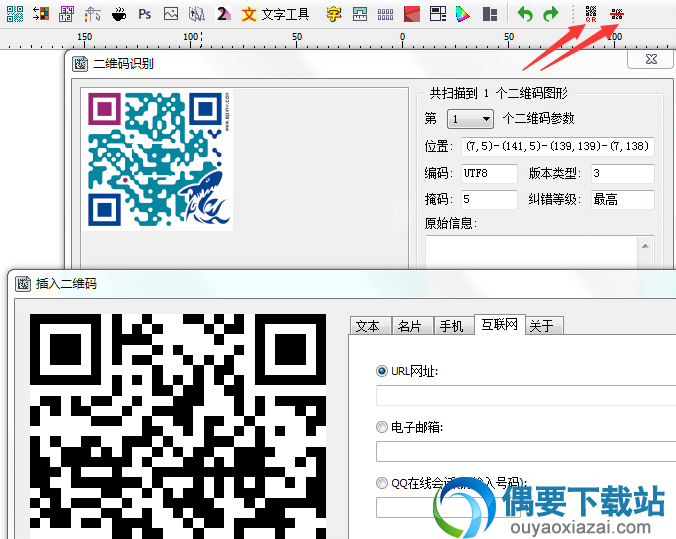
Task: Click the green redo arrow
Action: click(x=551, y=14)
